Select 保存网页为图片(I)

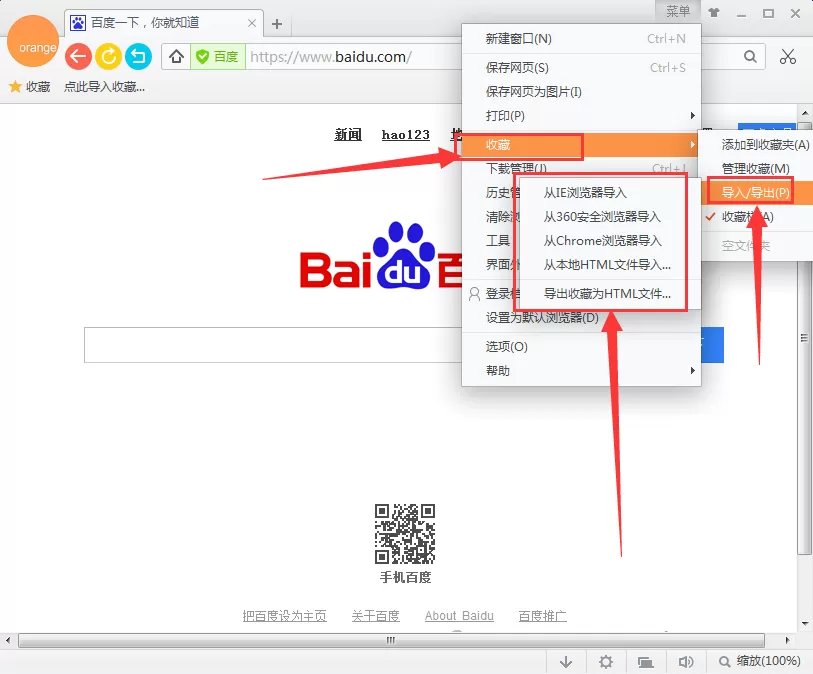(x=581, y=92)
